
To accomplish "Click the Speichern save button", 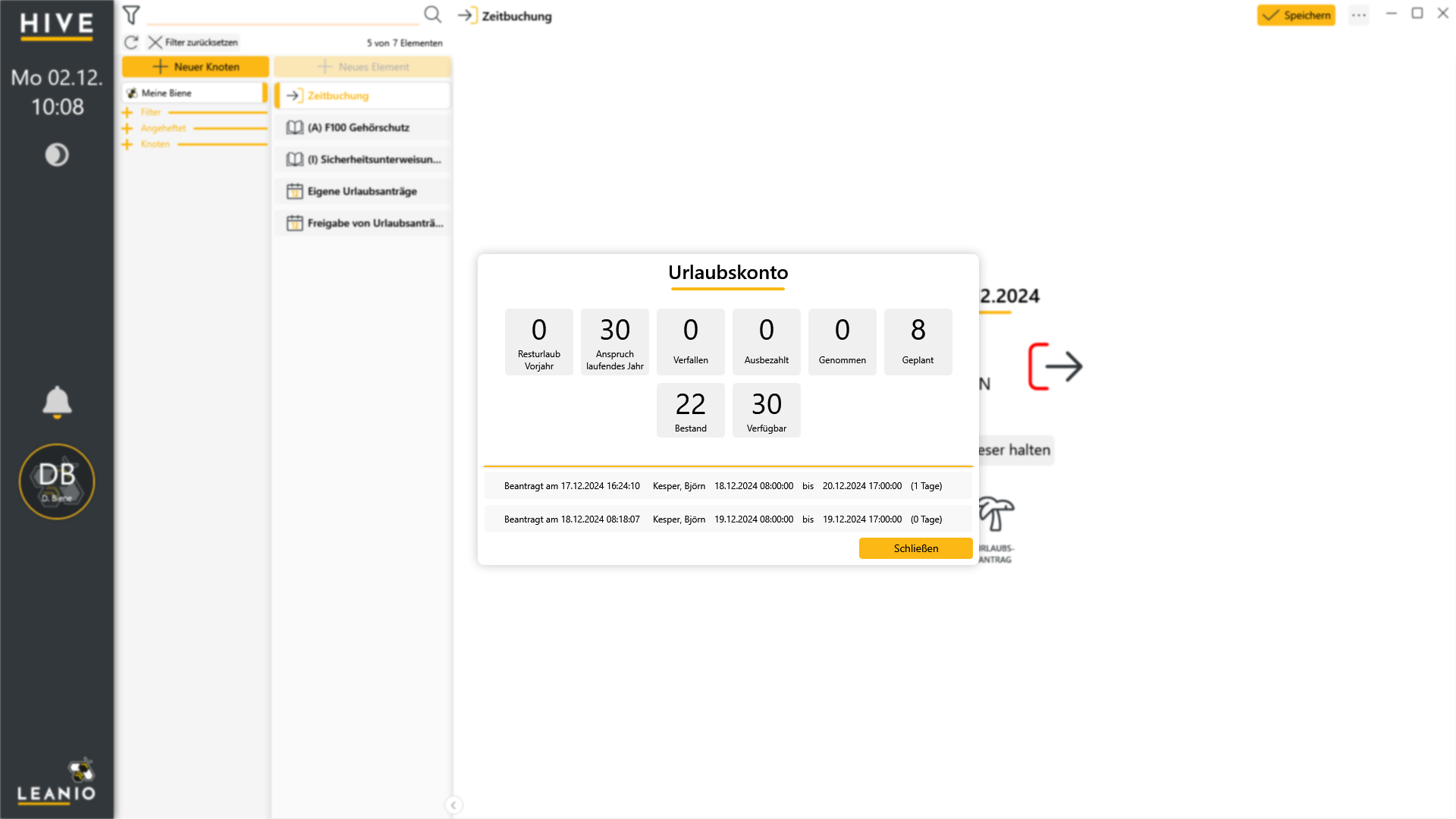I will 1296,15.
